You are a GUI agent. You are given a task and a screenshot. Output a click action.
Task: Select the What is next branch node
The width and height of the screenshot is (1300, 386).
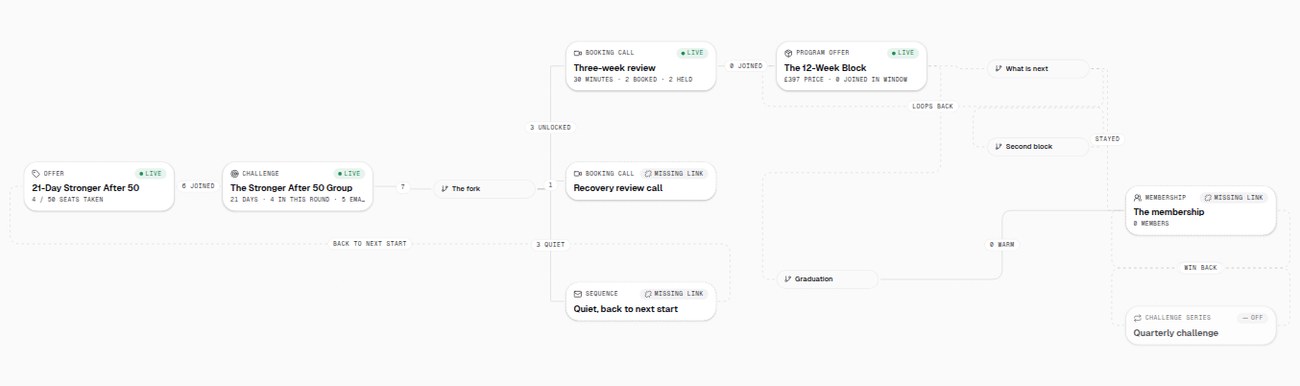pos(1037,69)
